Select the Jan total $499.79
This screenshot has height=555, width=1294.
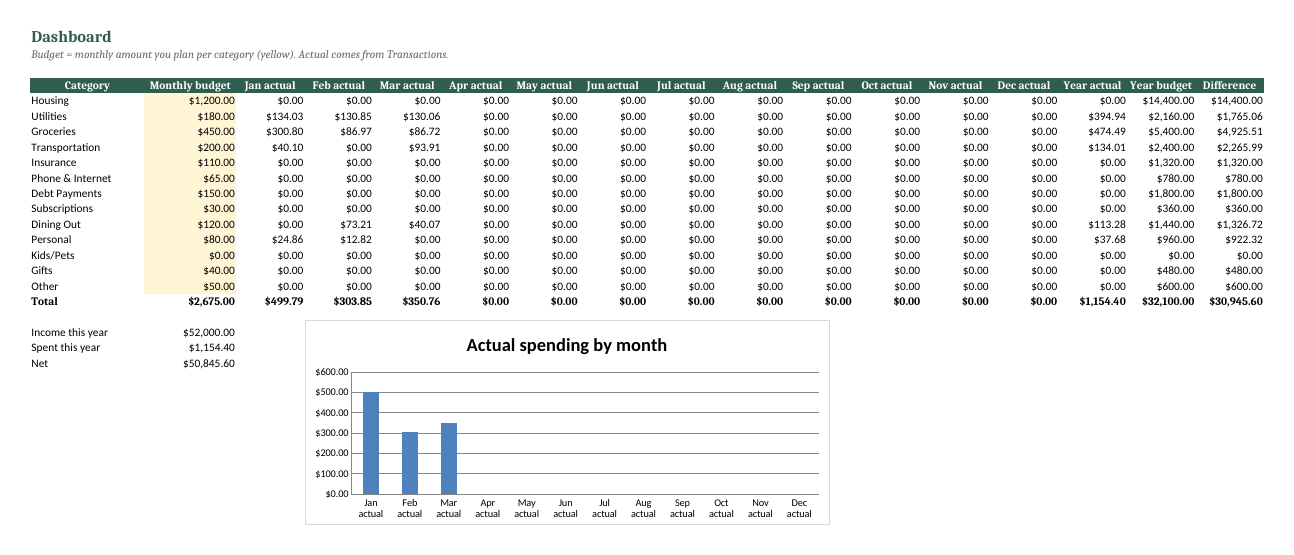pyautogui.click(x=284, y=301)
